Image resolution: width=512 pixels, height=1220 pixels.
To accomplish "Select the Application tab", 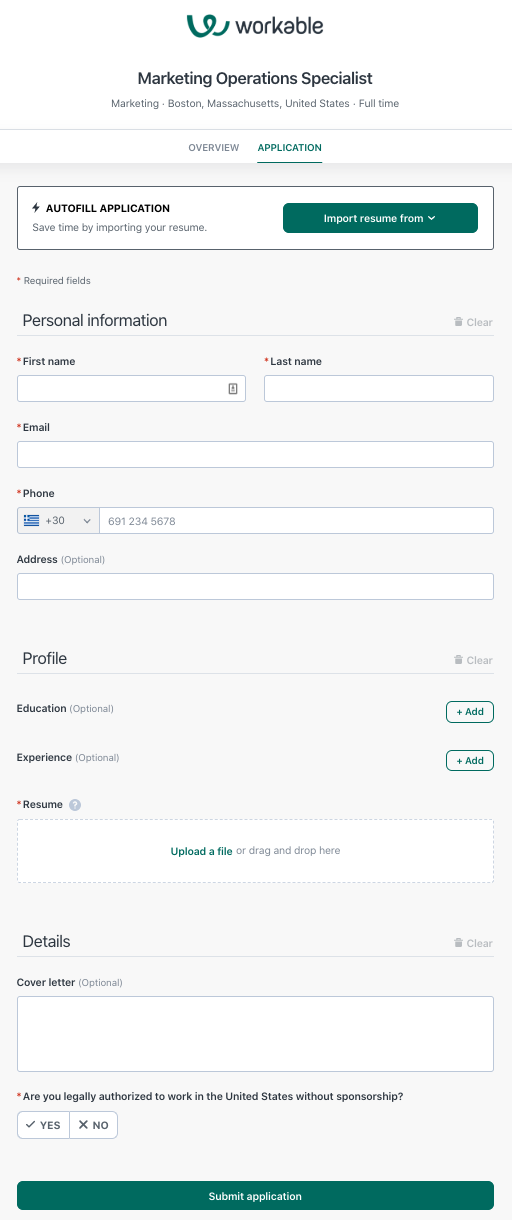I will pos(290,148).
